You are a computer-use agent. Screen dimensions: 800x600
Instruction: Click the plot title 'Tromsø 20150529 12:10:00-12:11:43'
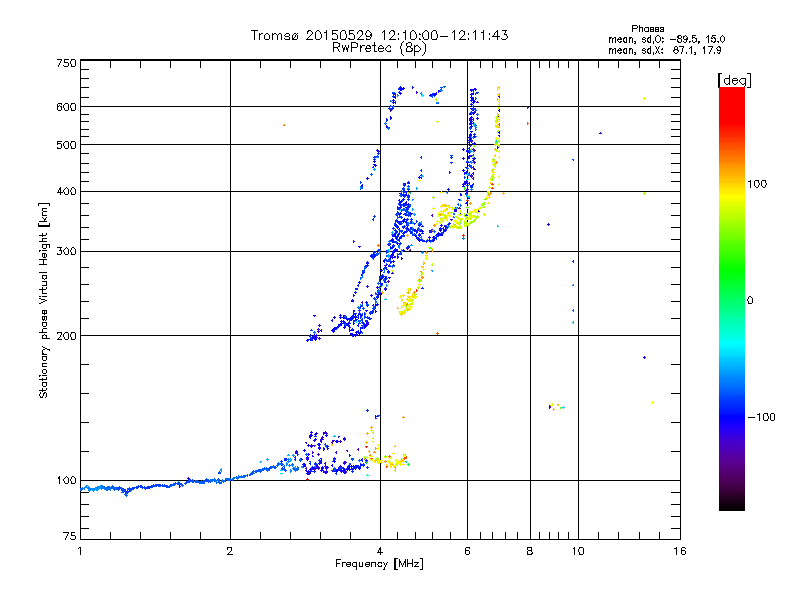tap(379, 35)
